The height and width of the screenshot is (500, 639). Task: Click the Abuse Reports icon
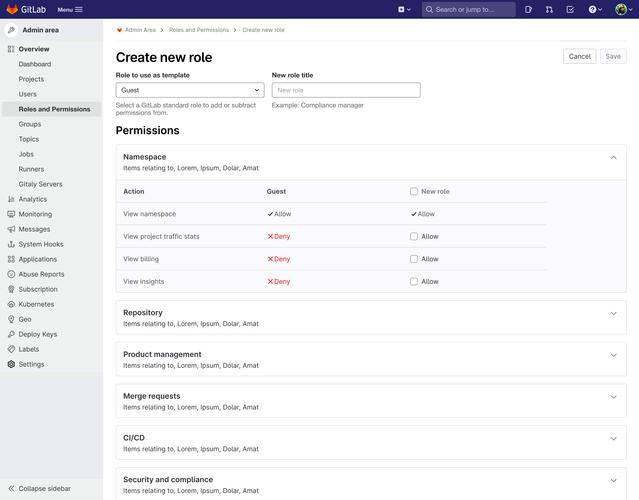pyautogui.click(x=11, y=274)
